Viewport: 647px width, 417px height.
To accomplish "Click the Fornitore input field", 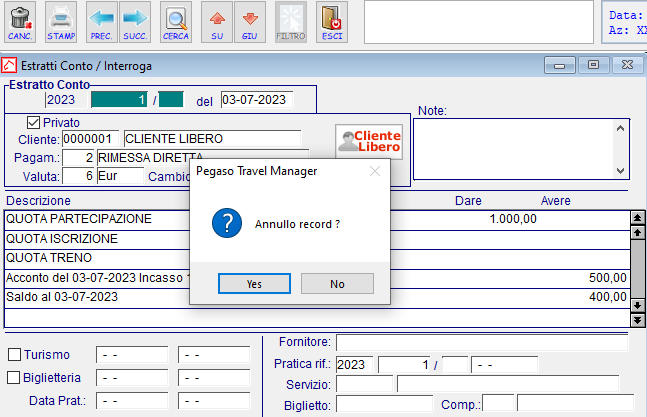I will pos(482,342).
